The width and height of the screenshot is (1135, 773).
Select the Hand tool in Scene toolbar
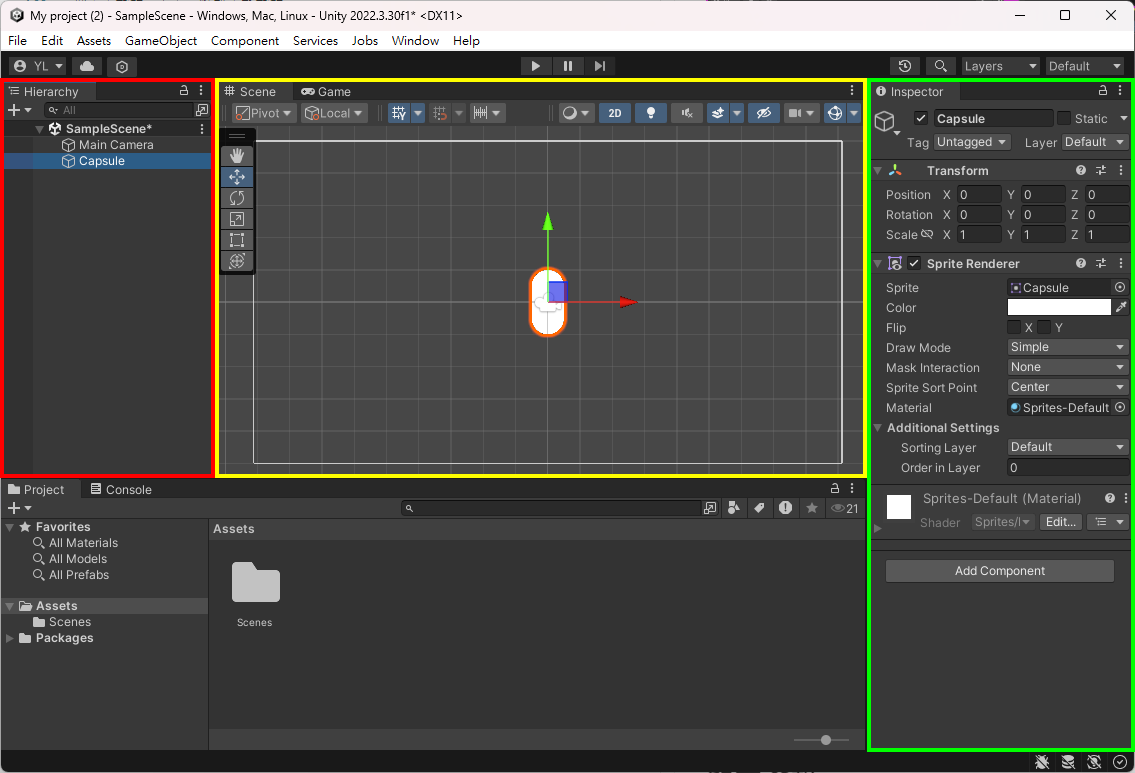tap(237, 156)
